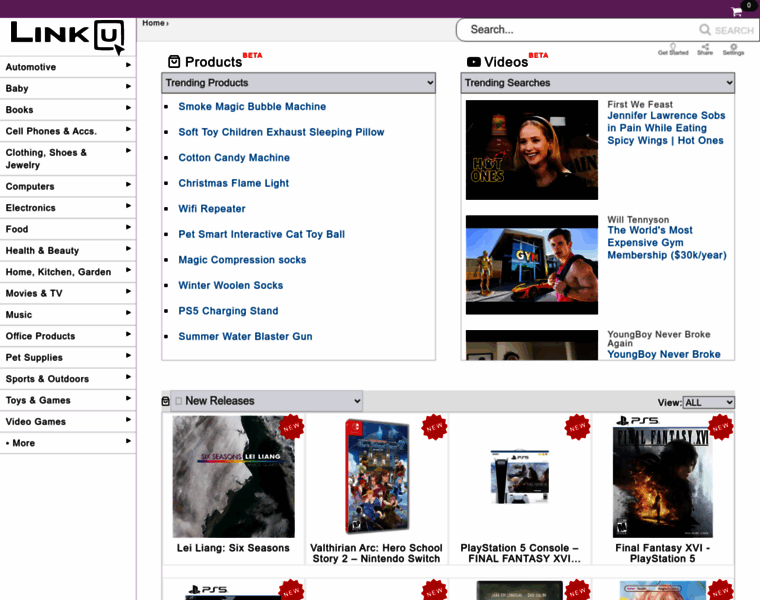Open Summer Water Blaster Gun link
The image size is (760, 600).
point(245,336)
